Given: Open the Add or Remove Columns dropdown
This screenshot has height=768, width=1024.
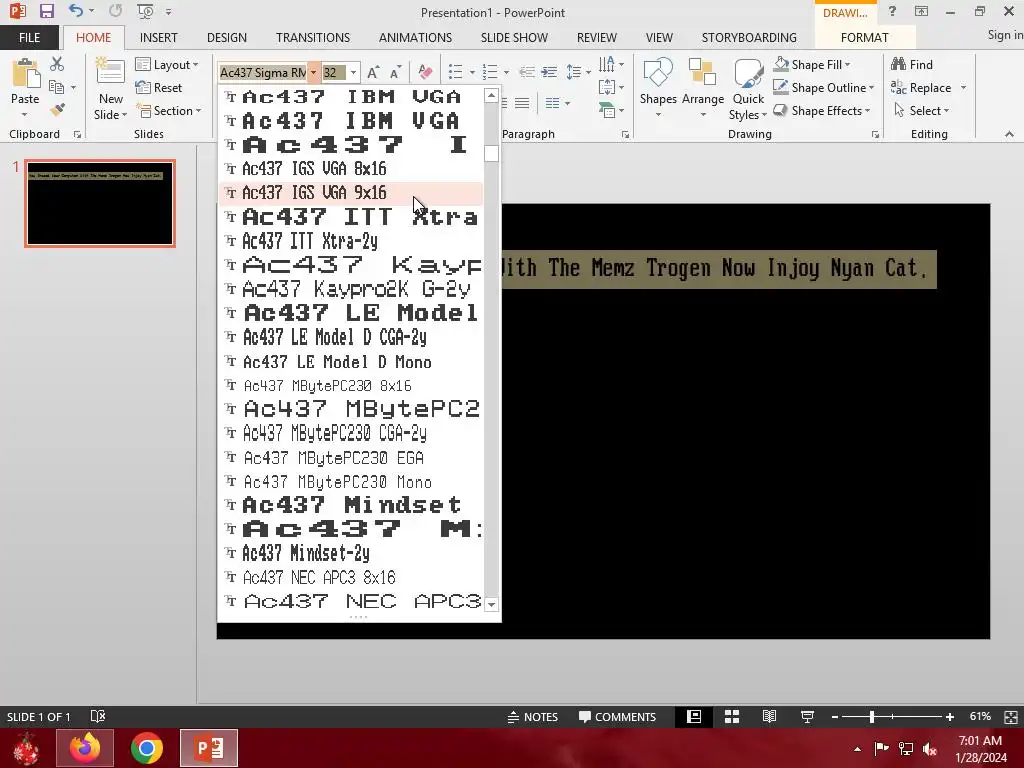Looking at the screenshot, I should (x=557, y=103).
